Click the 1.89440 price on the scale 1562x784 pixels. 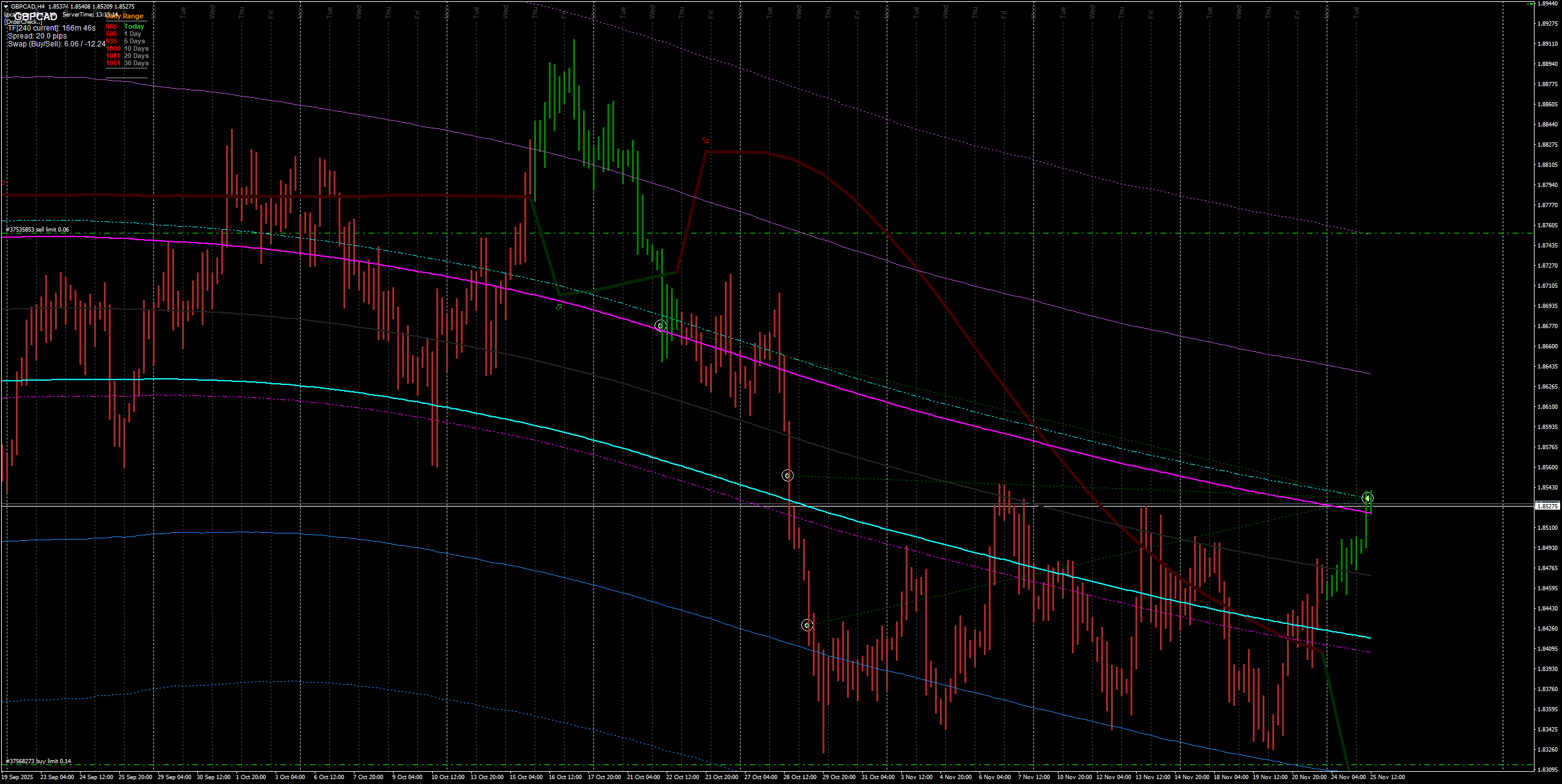(1547, 4)
